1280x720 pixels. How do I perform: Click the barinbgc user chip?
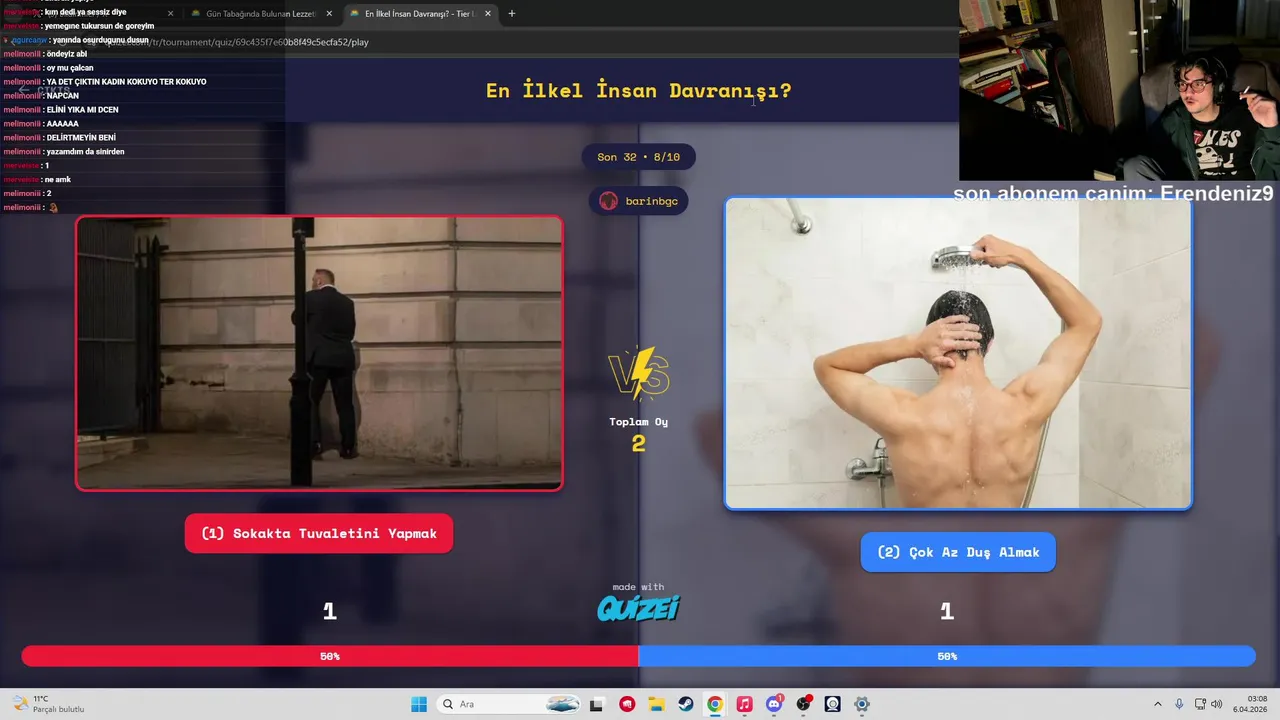638,201
